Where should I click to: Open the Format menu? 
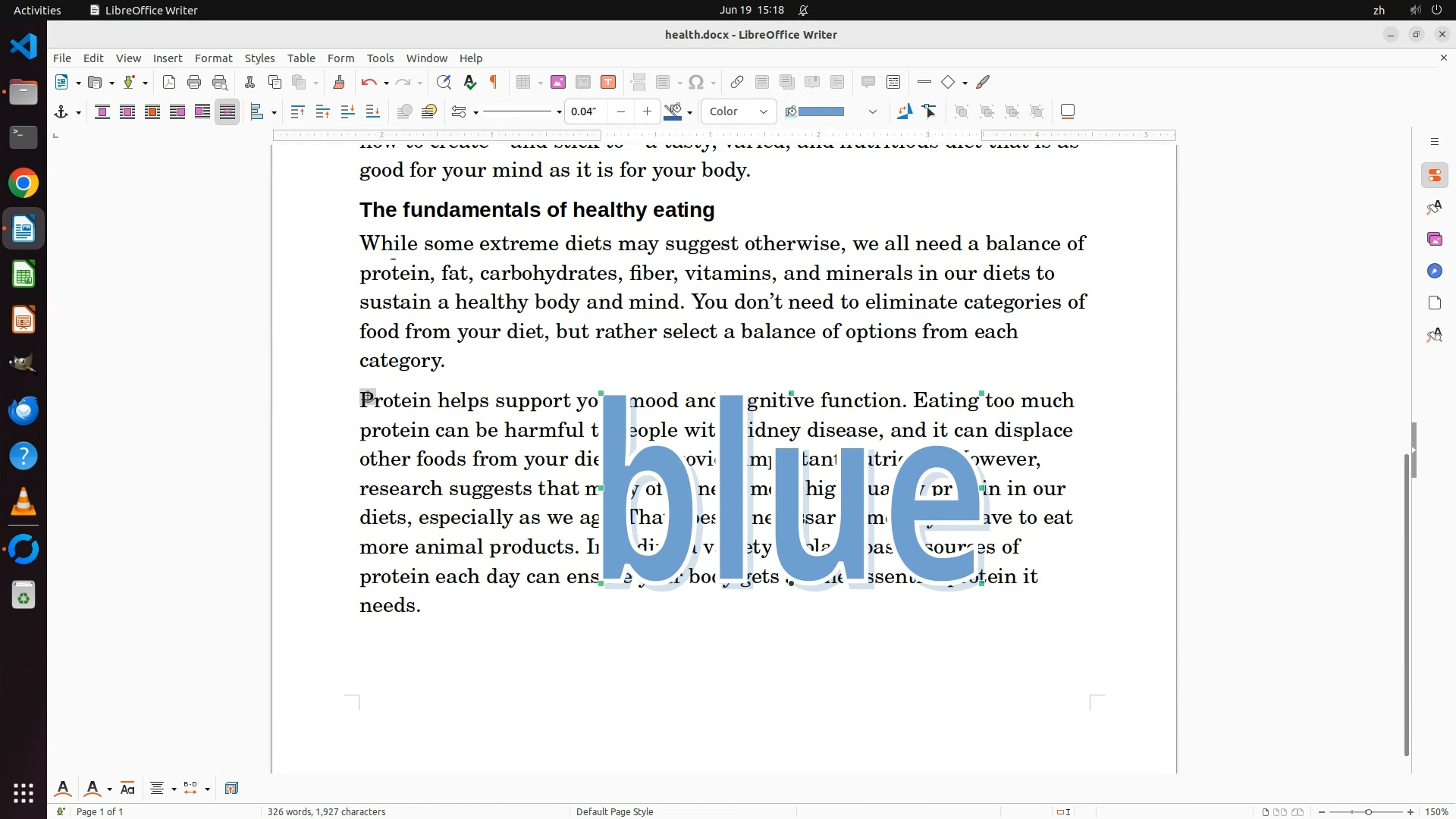click(x=213, y=58)
